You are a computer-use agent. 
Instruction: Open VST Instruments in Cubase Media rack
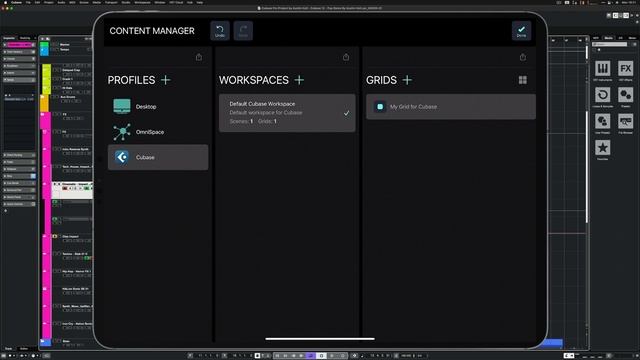click(x=602, y=69)
